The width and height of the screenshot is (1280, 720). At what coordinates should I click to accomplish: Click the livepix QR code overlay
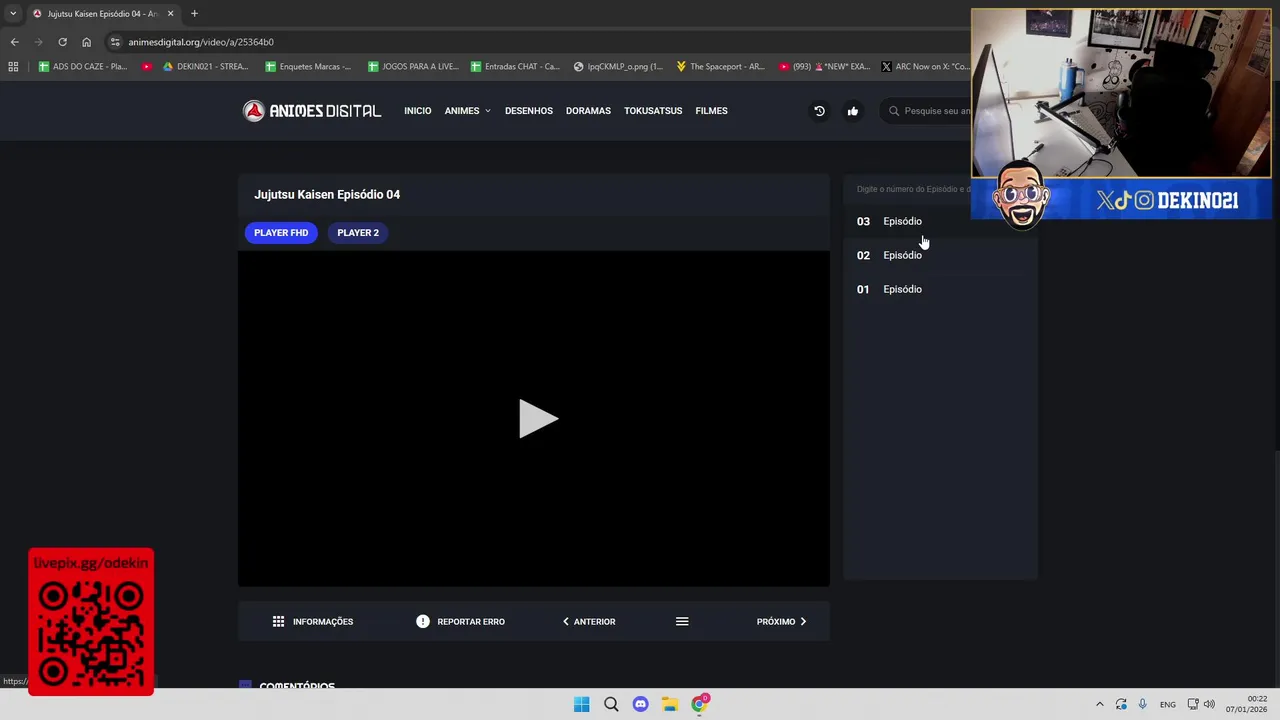(x=91, y=621)
